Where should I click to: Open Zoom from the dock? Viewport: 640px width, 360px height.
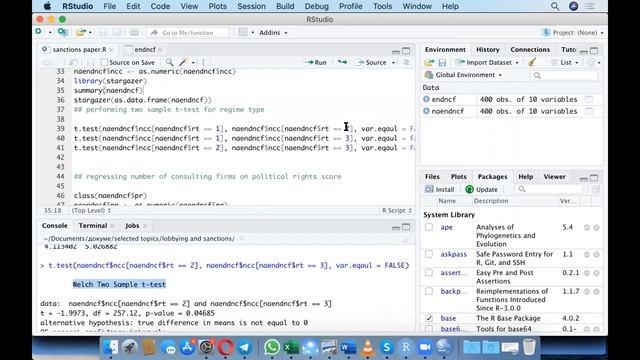[x=425, y=347]
